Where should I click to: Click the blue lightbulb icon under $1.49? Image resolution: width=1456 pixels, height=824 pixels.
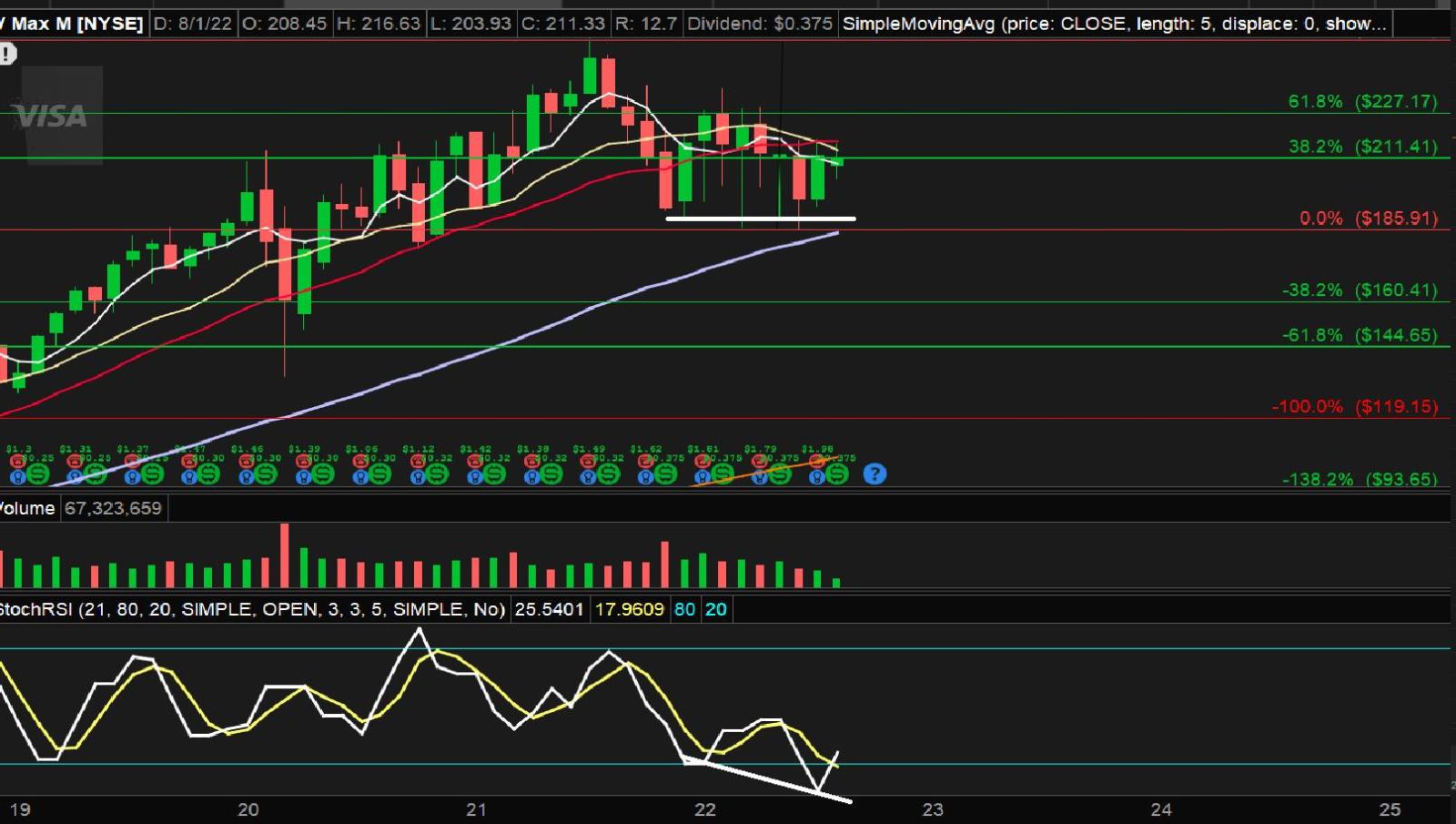tap(589, 477)
